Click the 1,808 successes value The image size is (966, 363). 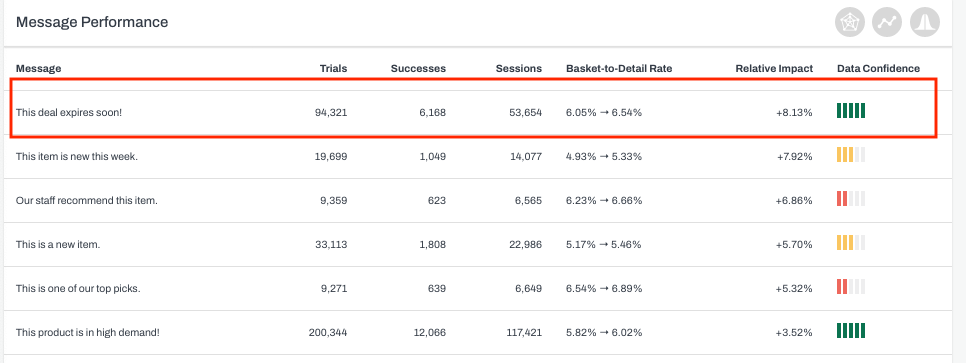pos(432,245)
